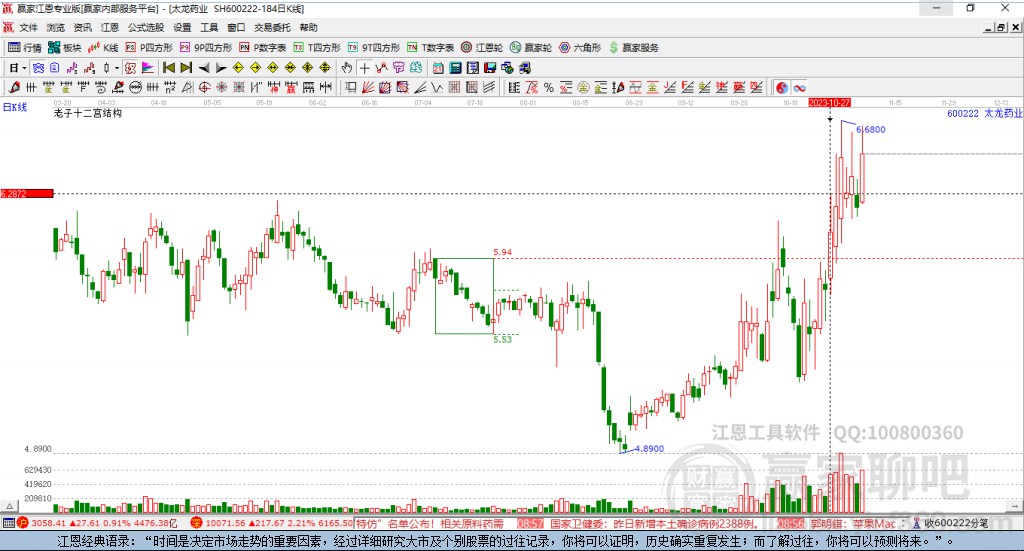
Task: Open the 文件 menu
Action: tap(29, 27)
